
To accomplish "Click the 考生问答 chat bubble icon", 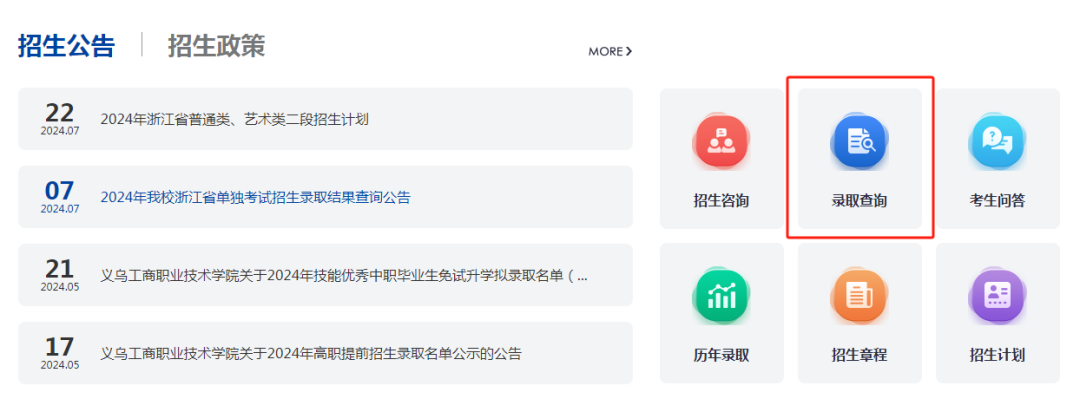I will 997,142.
